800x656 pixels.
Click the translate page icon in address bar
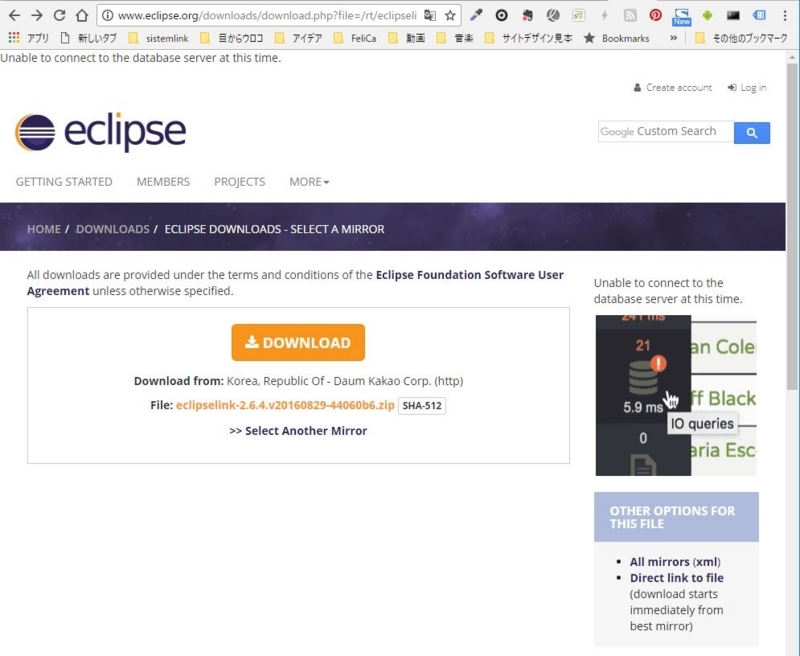pyautogui.click(x=429, y=16)
